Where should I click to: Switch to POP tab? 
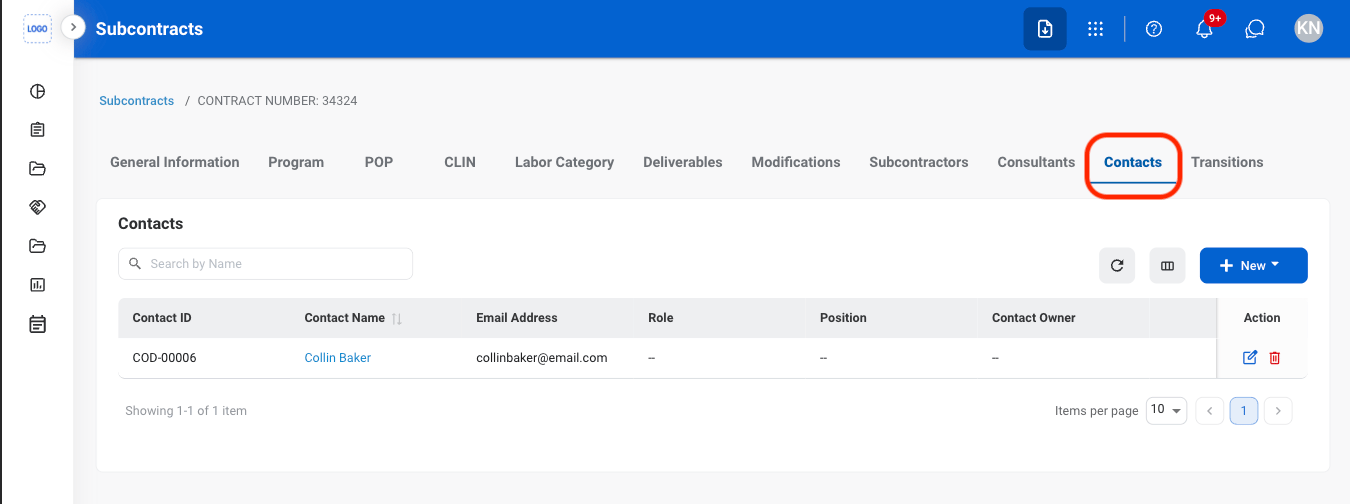point(379,162)
